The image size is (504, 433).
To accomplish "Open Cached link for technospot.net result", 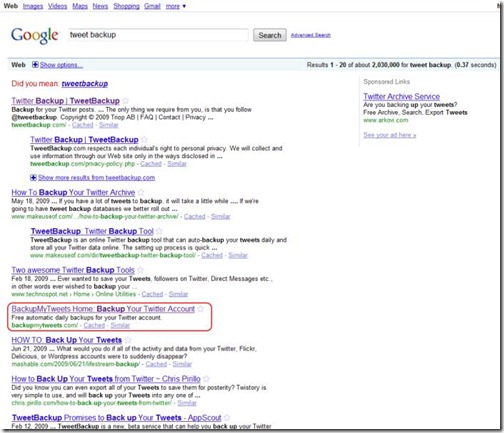I will click(x=152, y=294).
